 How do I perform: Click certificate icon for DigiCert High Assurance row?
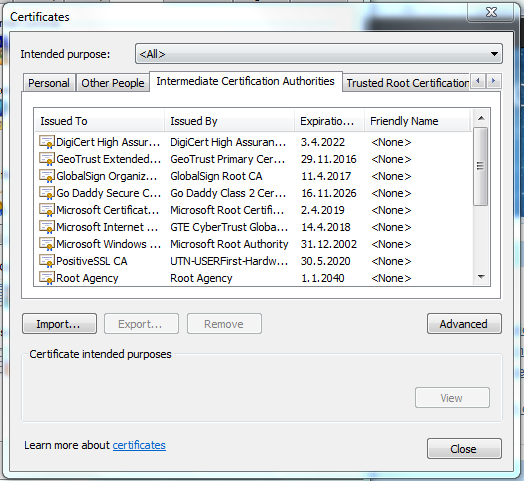47,142
